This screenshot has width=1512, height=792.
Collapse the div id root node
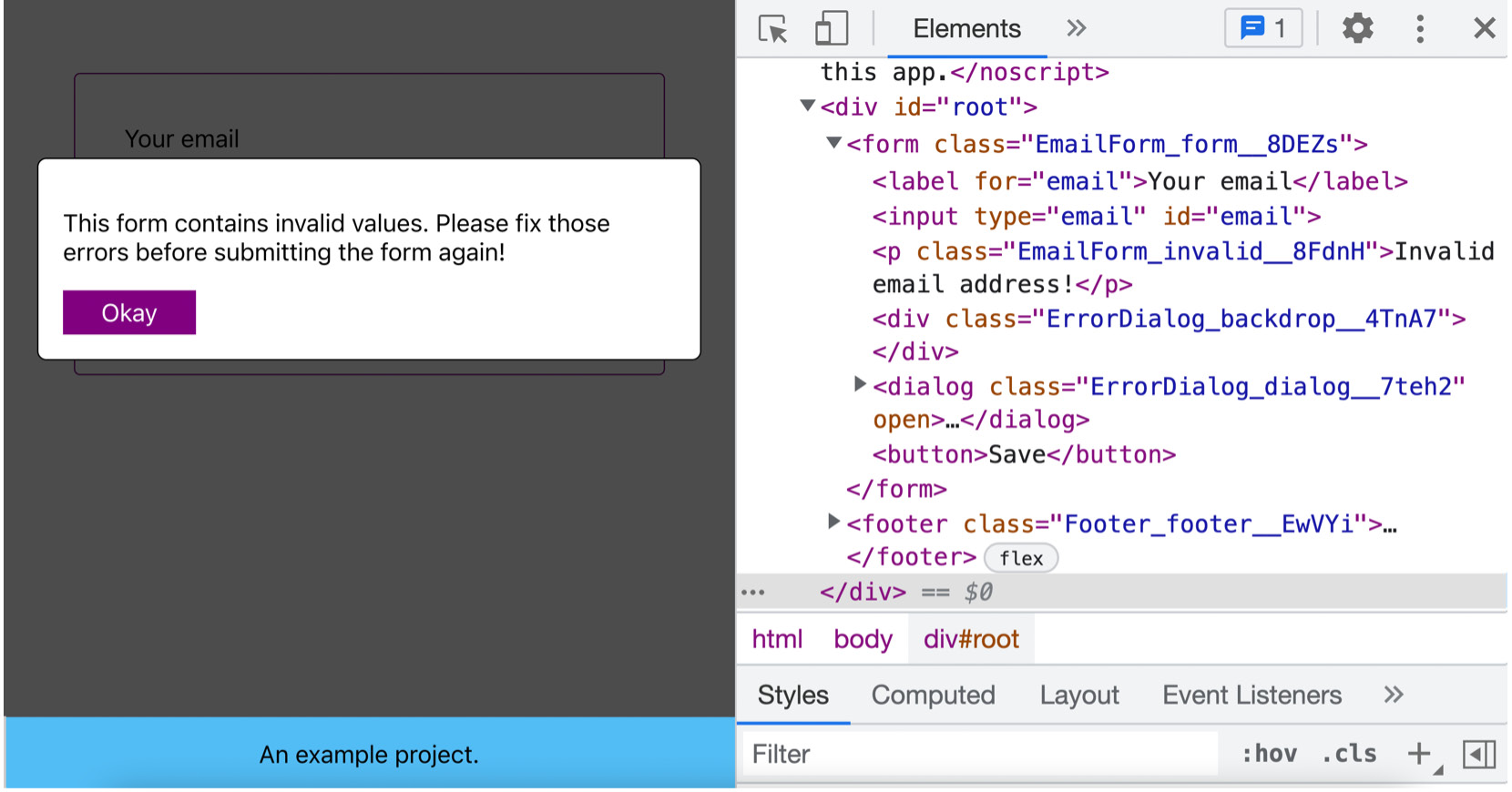point(807,107)
